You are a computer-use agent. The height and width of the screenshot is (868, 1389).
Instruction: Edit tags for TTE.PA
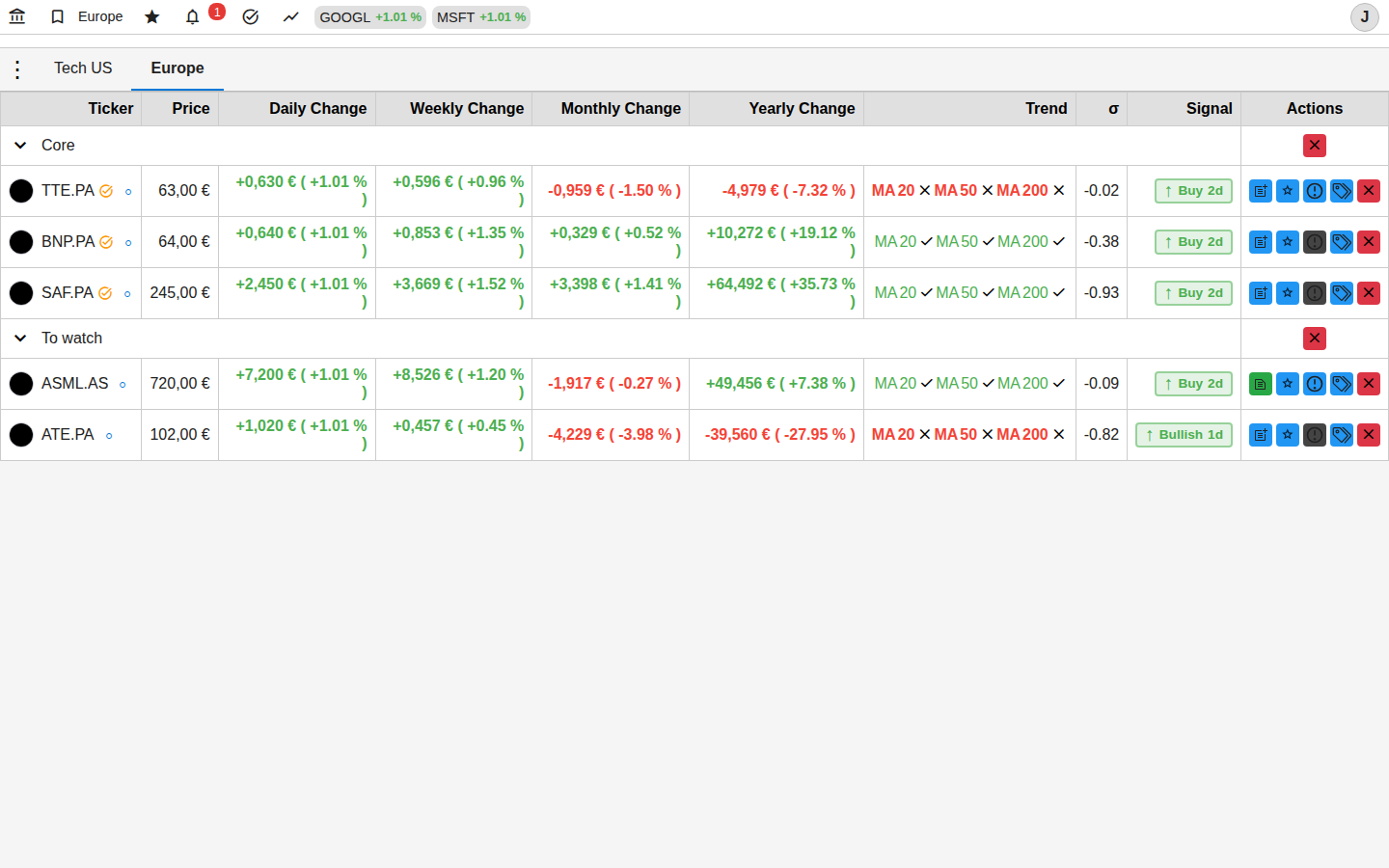(1342, 191)
